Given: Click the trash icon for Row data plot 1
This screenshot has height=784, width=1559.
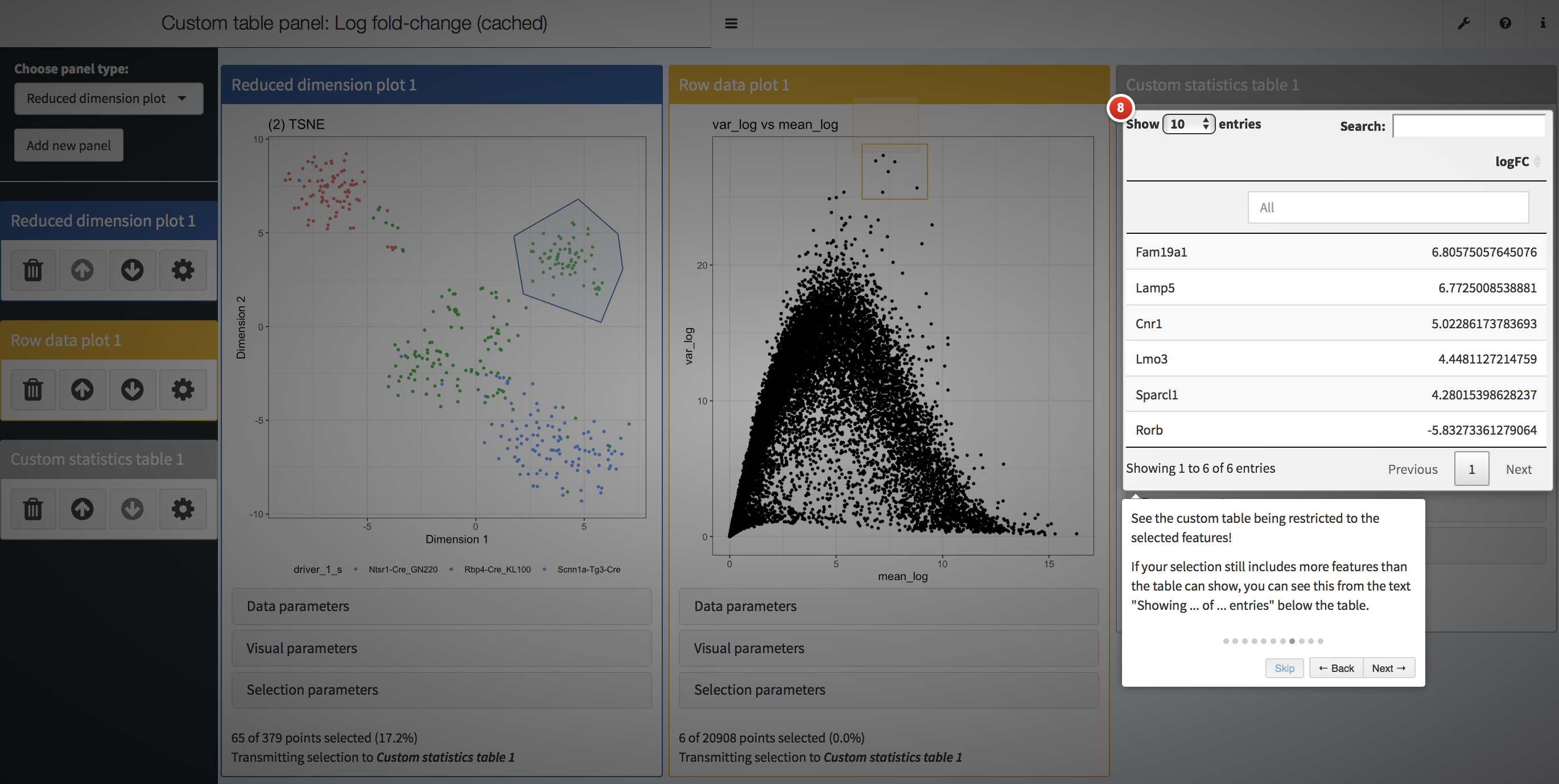Looking at the screenshot, I should (34, 389).
